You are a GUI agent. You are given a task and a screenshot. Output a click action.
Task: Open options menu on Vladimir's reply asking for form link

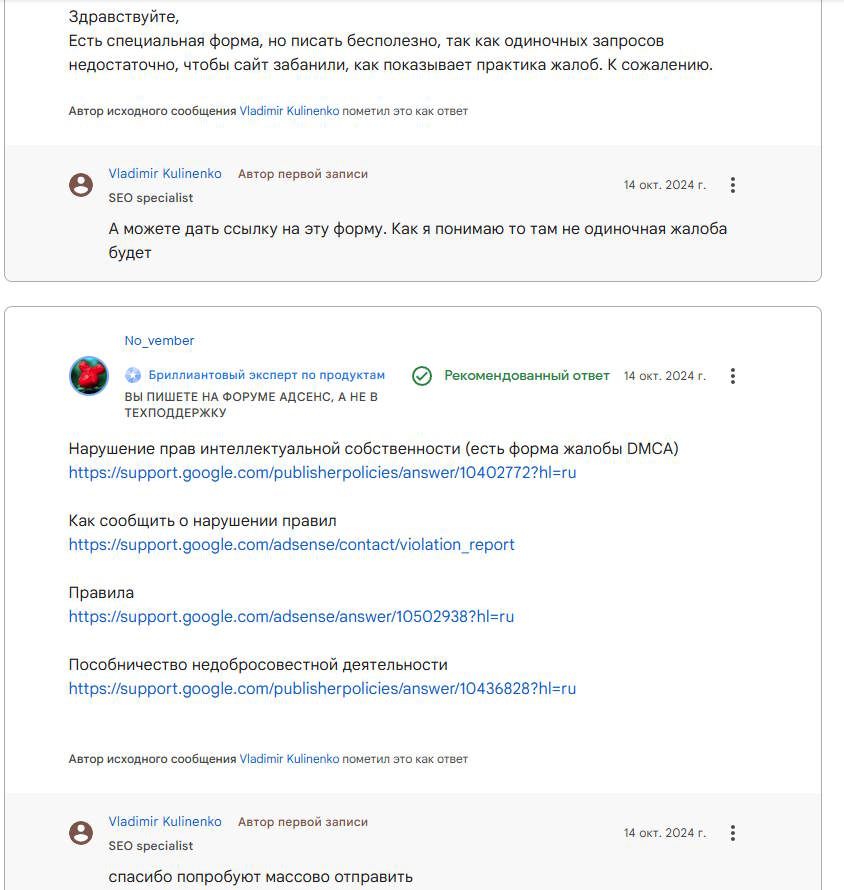point(733,185)
